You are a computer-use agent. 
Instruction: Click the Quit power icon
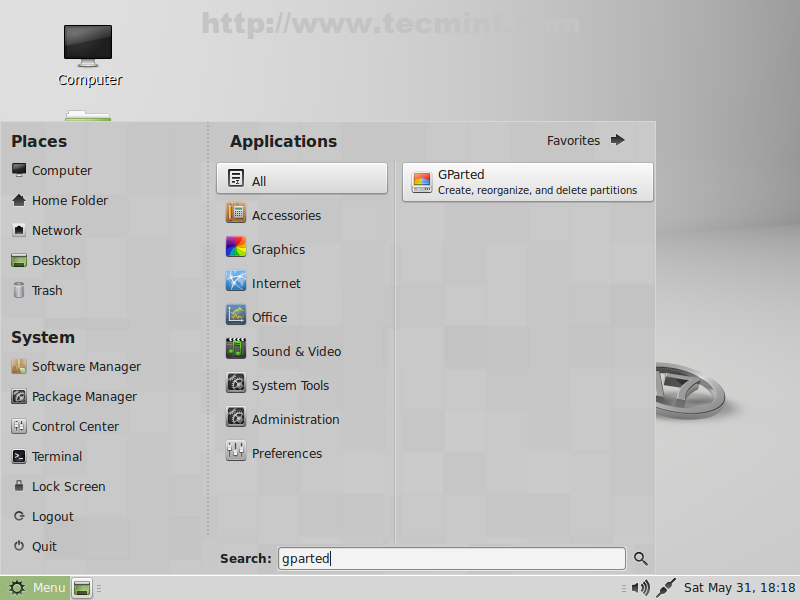tap(19, 546)
